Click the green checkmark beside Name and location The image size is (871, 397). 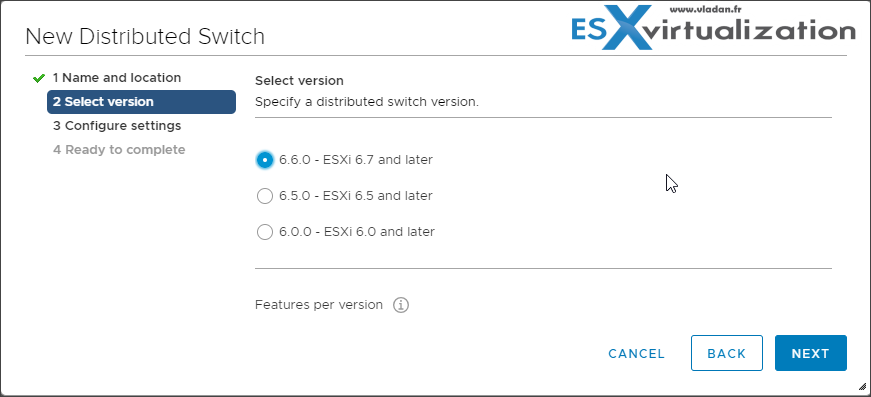38,78
